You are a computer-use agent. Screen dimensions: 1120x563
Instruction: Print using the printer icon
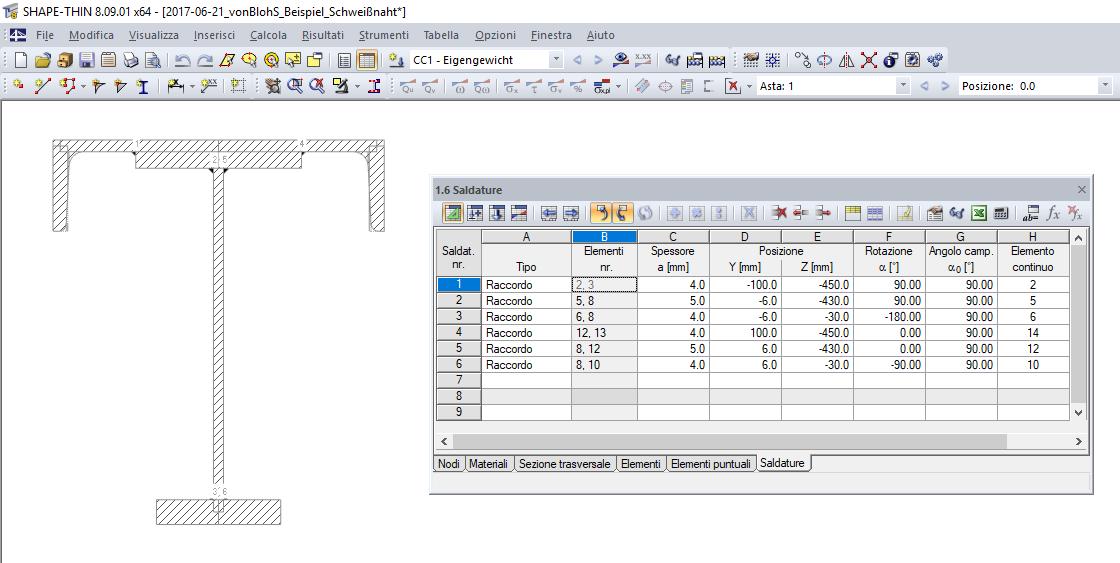[x=130, y=60]
